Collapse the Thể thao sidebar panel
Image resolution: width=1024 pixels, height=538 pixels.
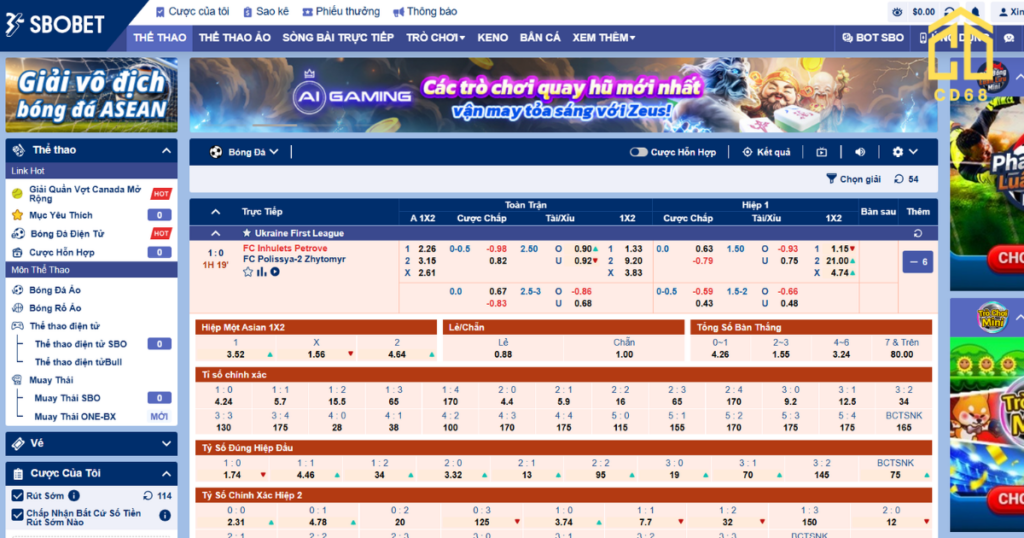(x=167, y=150)
